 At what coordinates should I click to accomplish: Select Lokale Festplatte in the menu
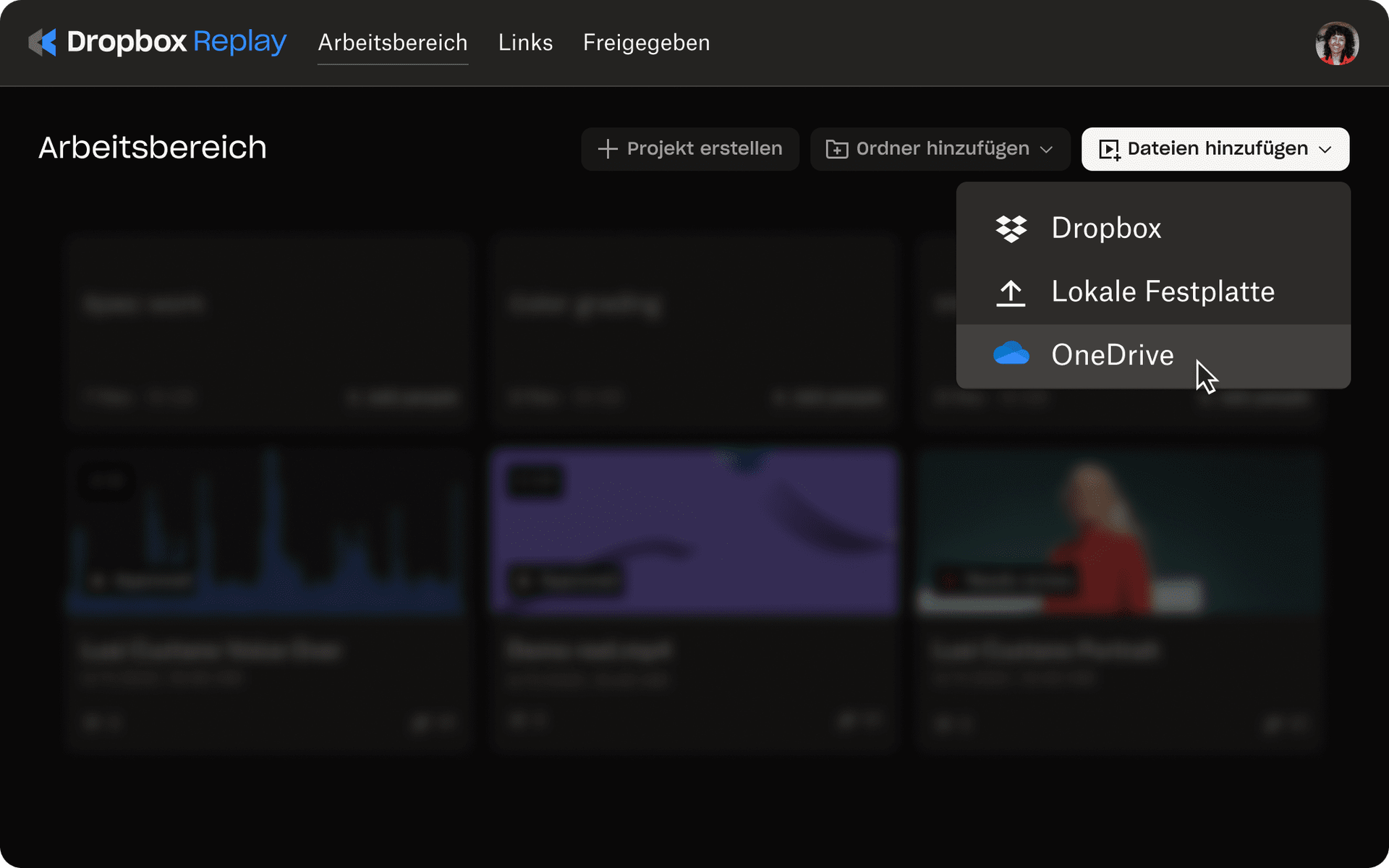click(1163, 292)
